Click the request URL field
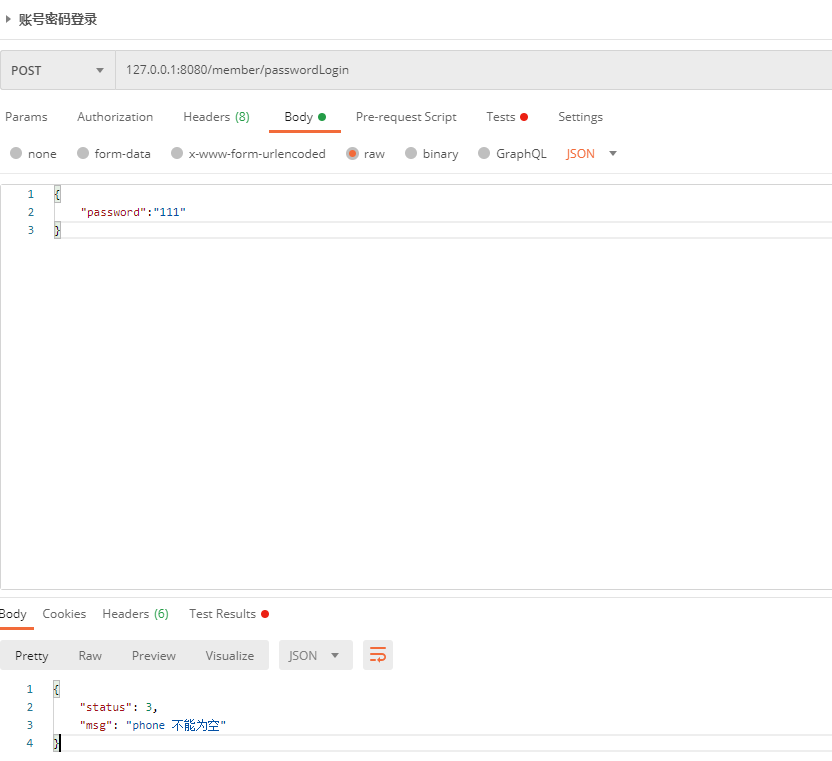This screenshot has width=832, height=761. pos(473,70)
